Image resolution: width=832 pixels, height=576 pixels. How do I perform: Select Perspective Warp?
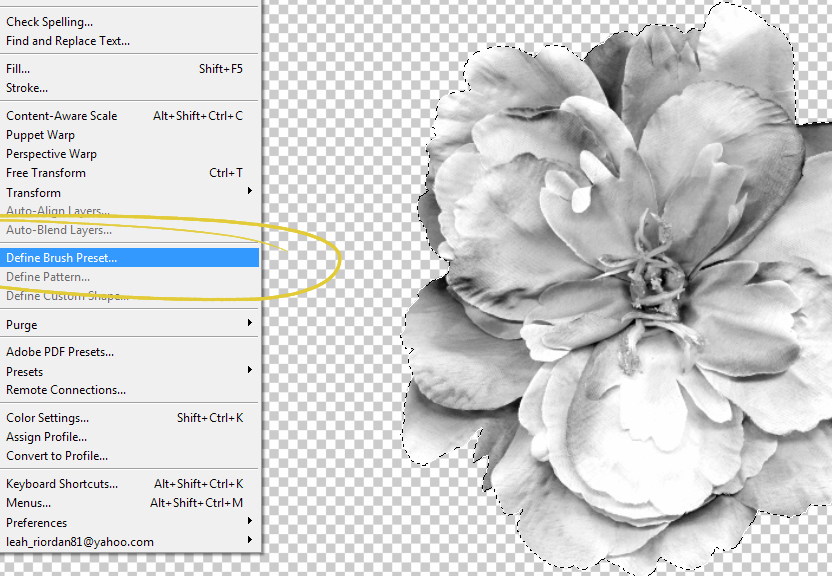(x=129, y=154)
